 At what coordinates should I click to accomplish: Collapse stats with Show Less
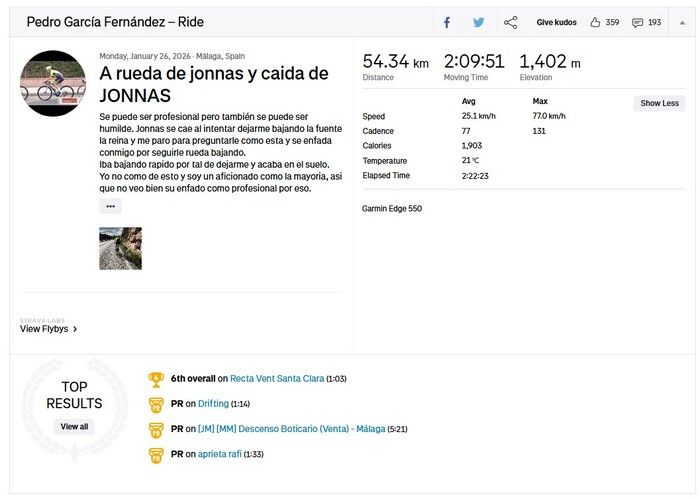tap(659, 103)
